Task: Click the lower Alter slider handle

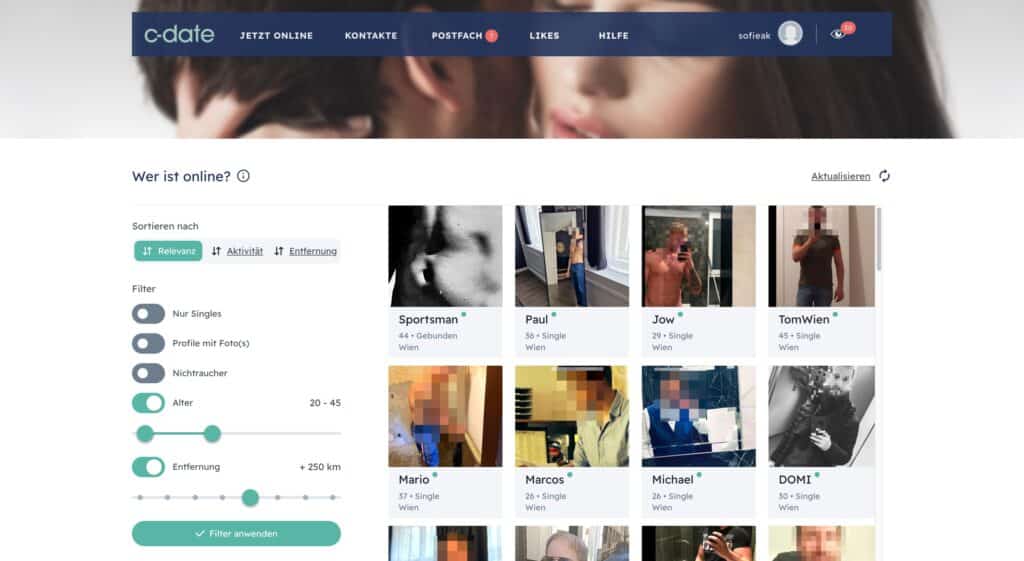Action: tap(145, 433)
